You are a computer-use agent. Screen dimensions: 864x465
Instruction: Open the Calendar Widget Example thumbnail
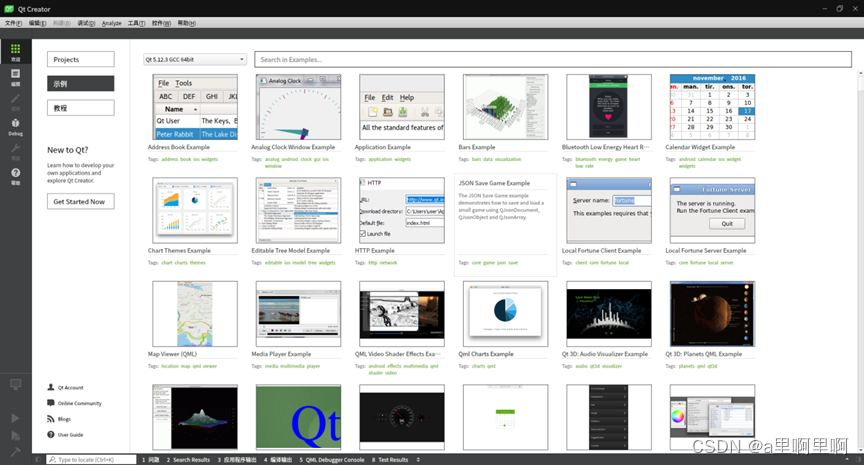pyautogui.click(x=712, y=107)
